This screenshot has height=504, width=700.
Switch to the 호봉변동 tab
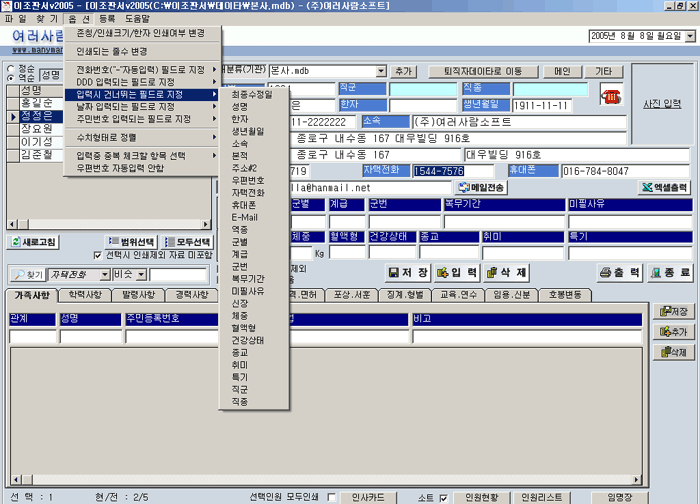[x=571, y=295]
